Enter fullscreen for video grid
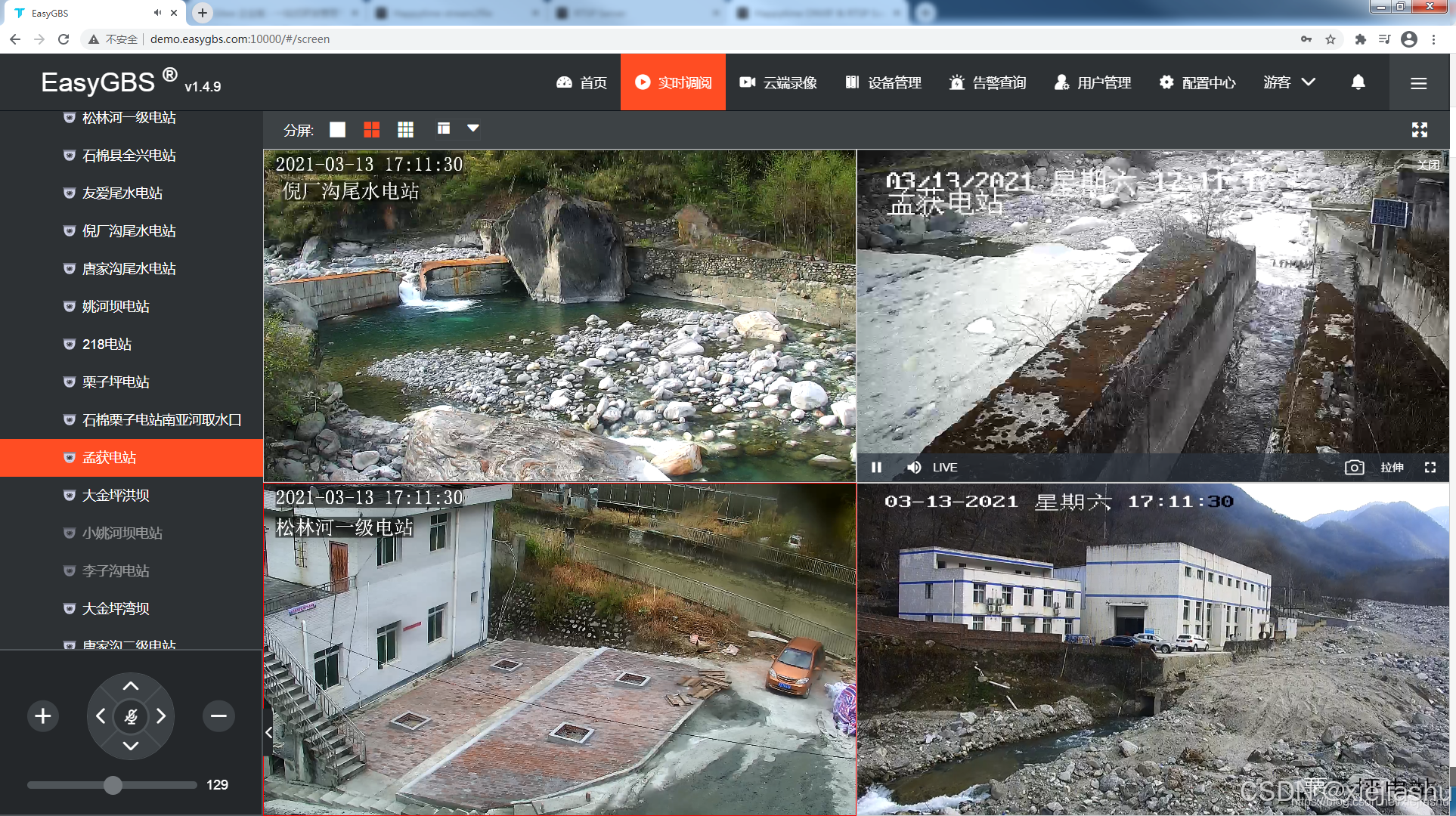 1419,130
